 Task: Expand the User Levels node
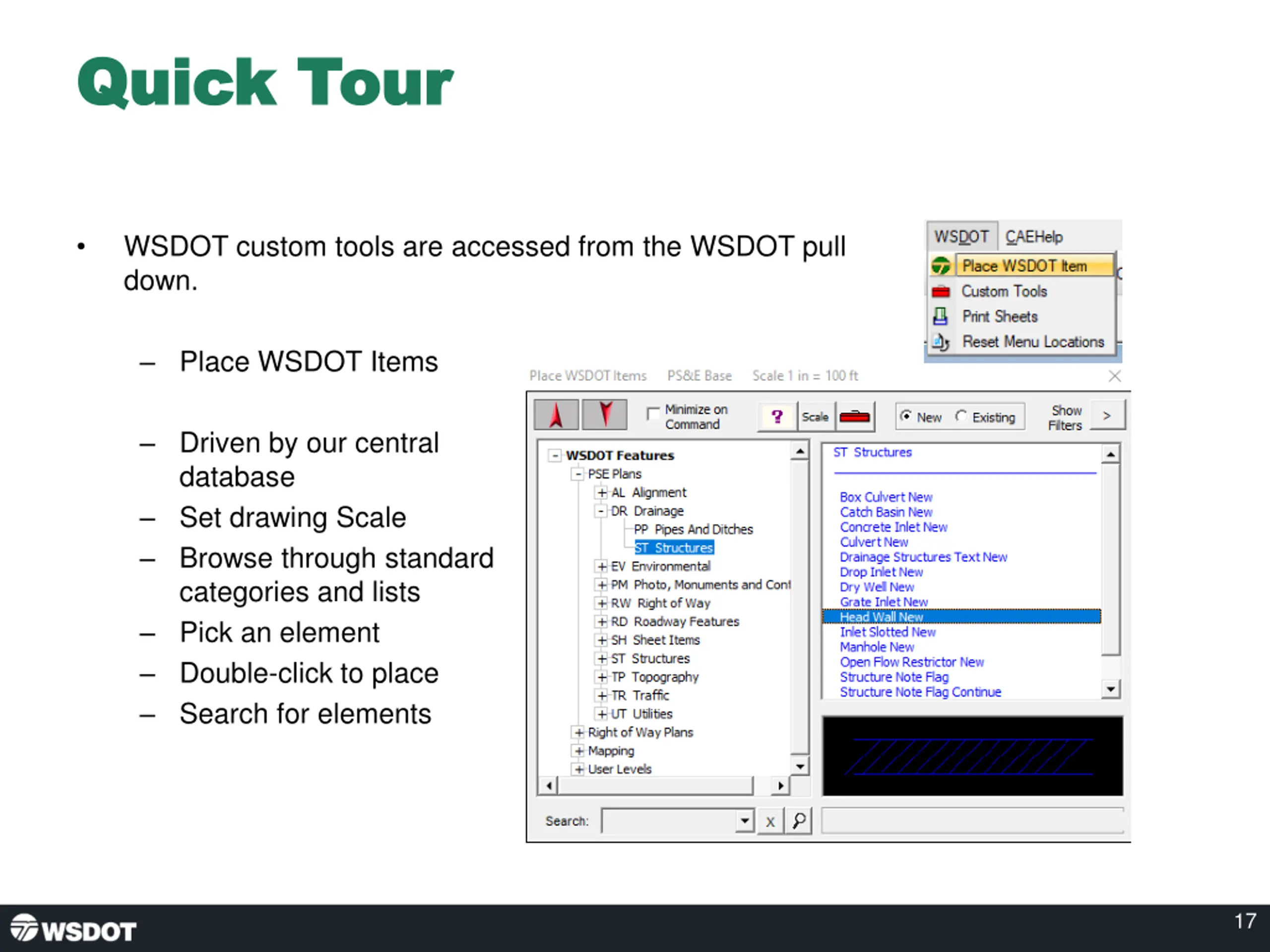pyautogui.click(x=579, y=769)
